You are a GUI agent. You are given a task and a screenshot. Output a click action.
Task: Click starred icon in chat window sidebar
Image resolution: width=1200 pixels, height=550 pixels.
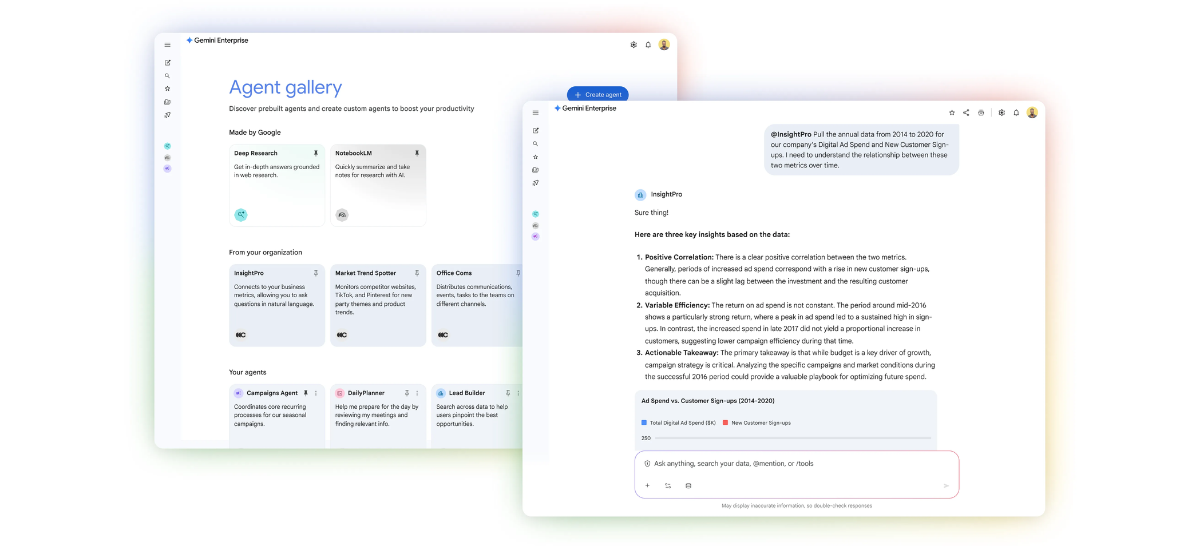pos(536,157)
